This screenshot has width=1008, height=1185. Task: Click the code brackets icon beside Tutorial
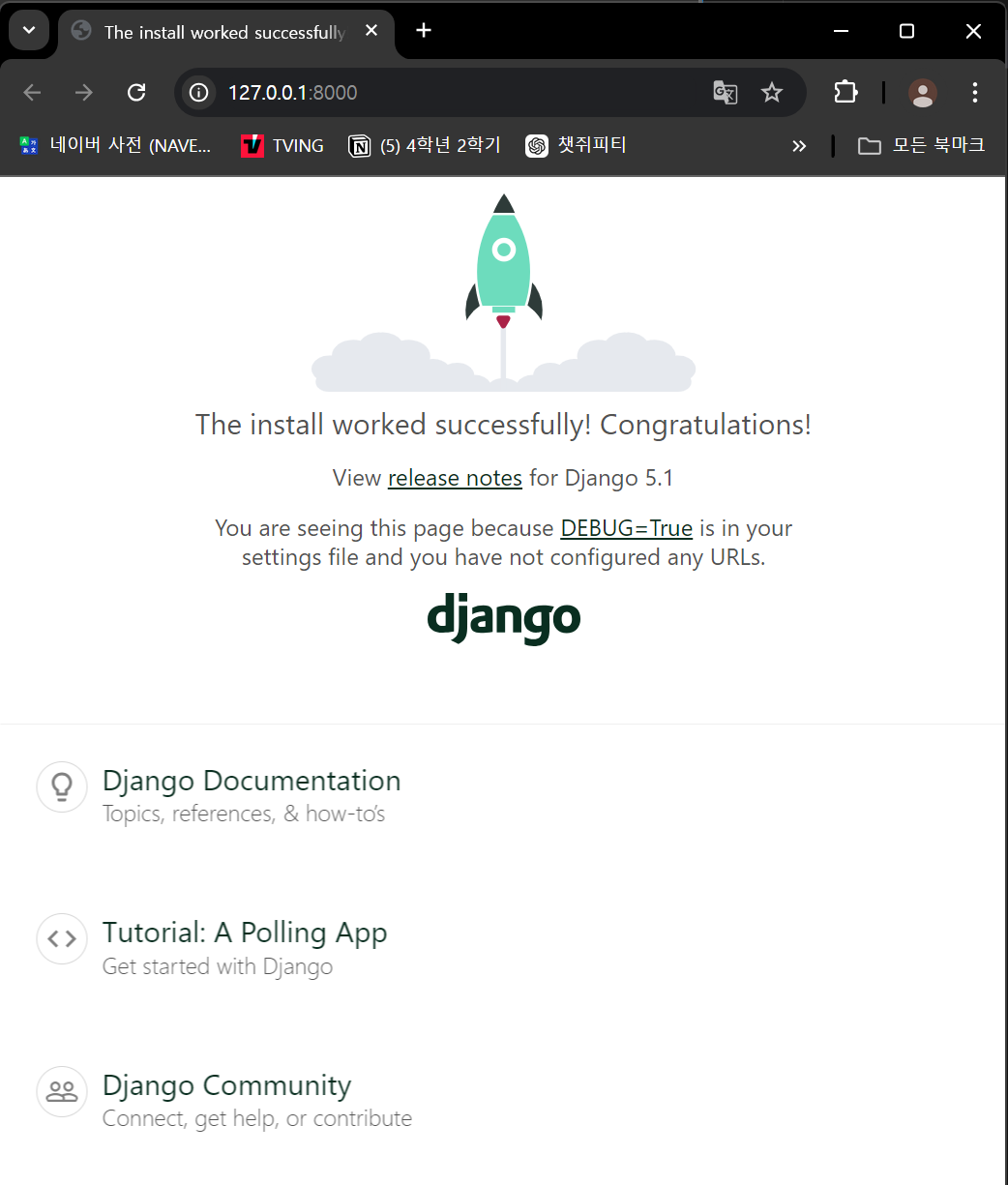tap(62, 938)
